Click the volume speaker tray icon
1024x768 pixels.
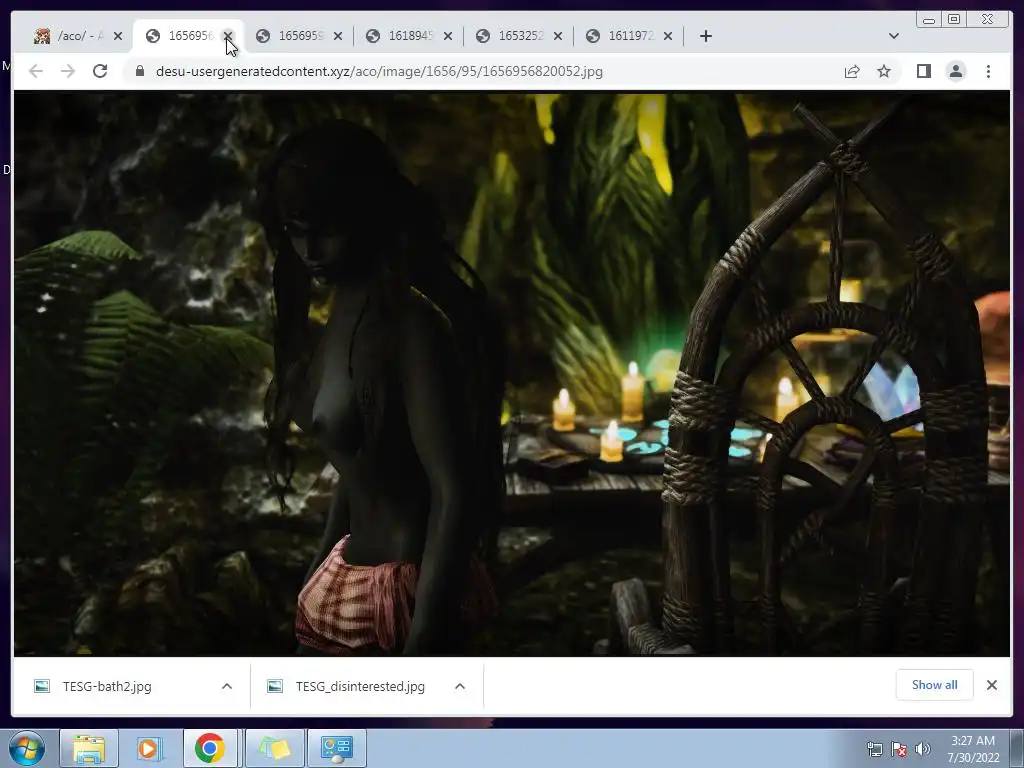click(922, 748)
